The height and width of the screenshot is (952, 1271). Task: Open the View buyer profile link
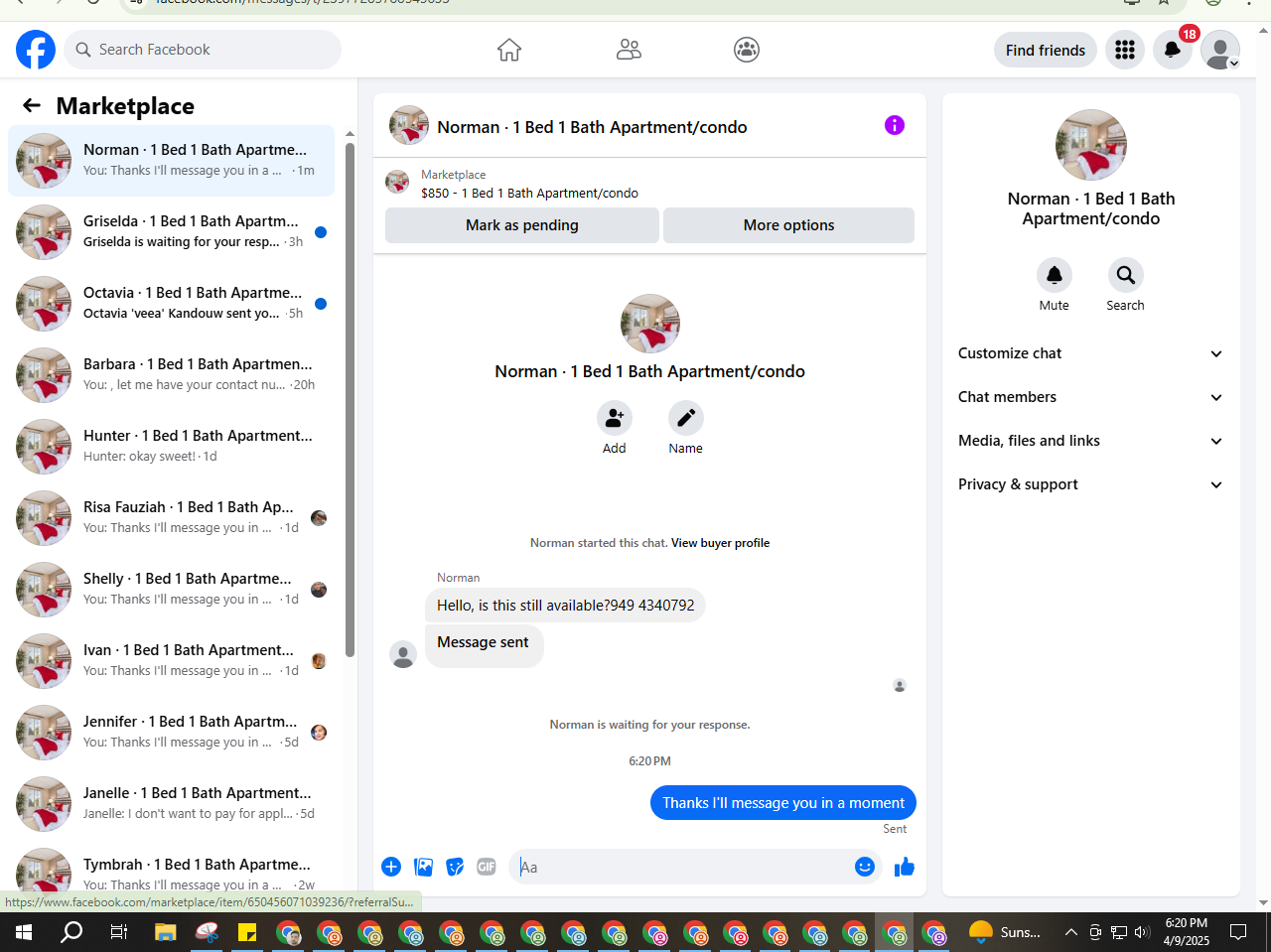(720, 543)
